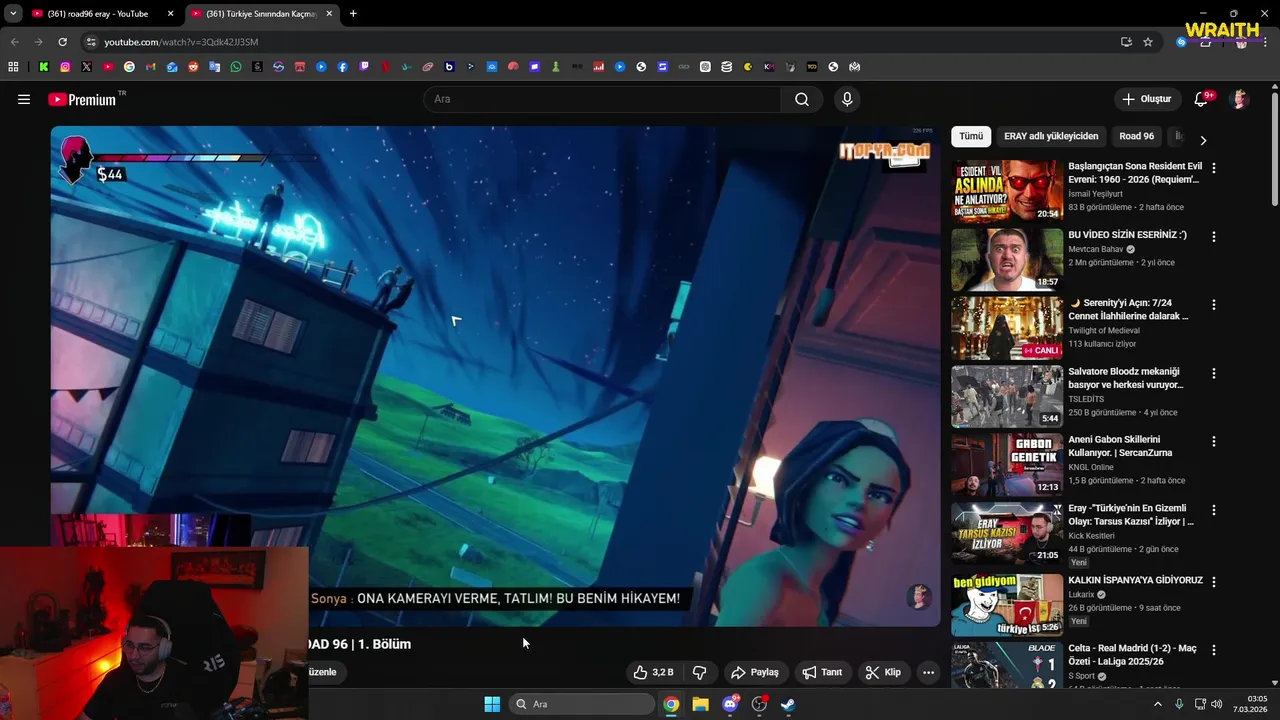1280x720 pixels.
Task: Open Aneni Gabon Skillerini video thumbnail
Action: pyautogui.click(x=1007, y=465)
